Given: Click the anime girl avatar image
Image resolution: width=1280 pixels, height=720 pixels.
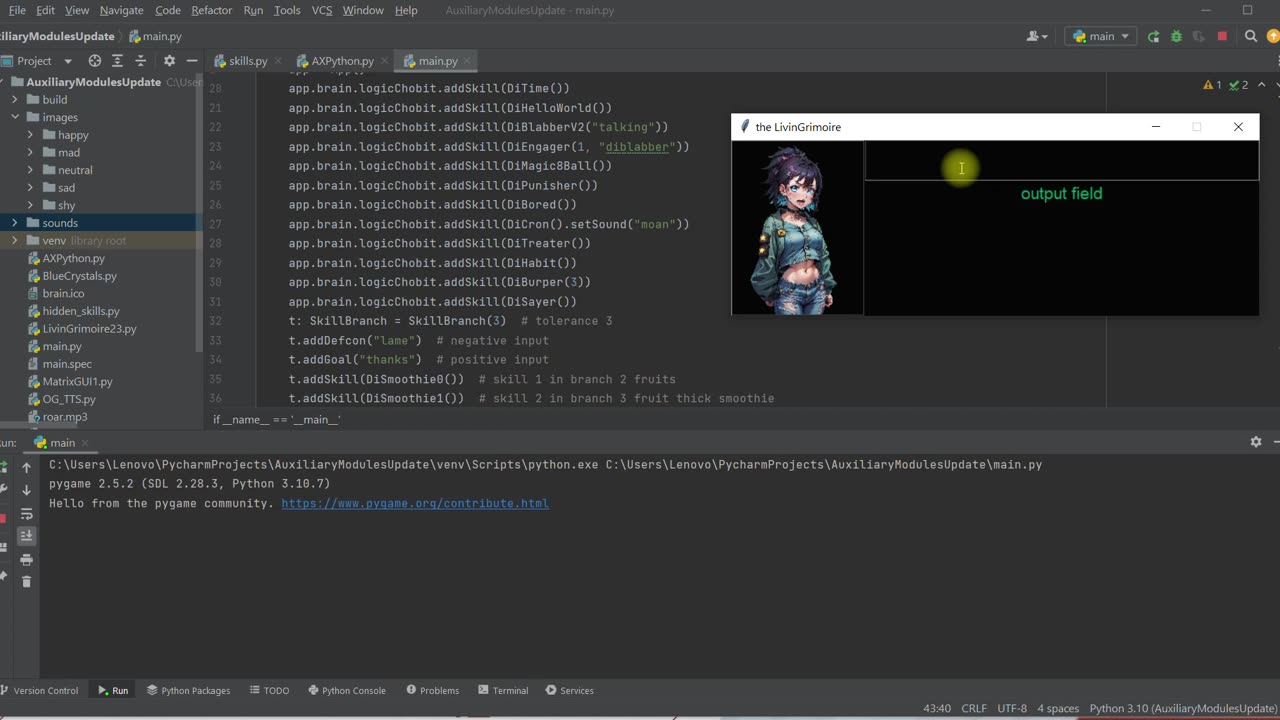Looking at the screenshot, I should [798, 228].
